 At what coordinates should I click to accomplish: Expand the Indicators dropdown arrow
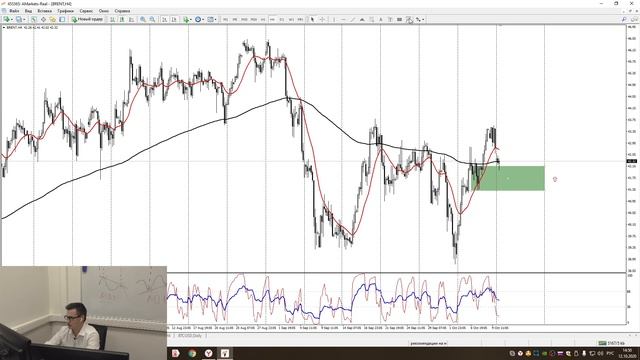[x=191, y=19]
